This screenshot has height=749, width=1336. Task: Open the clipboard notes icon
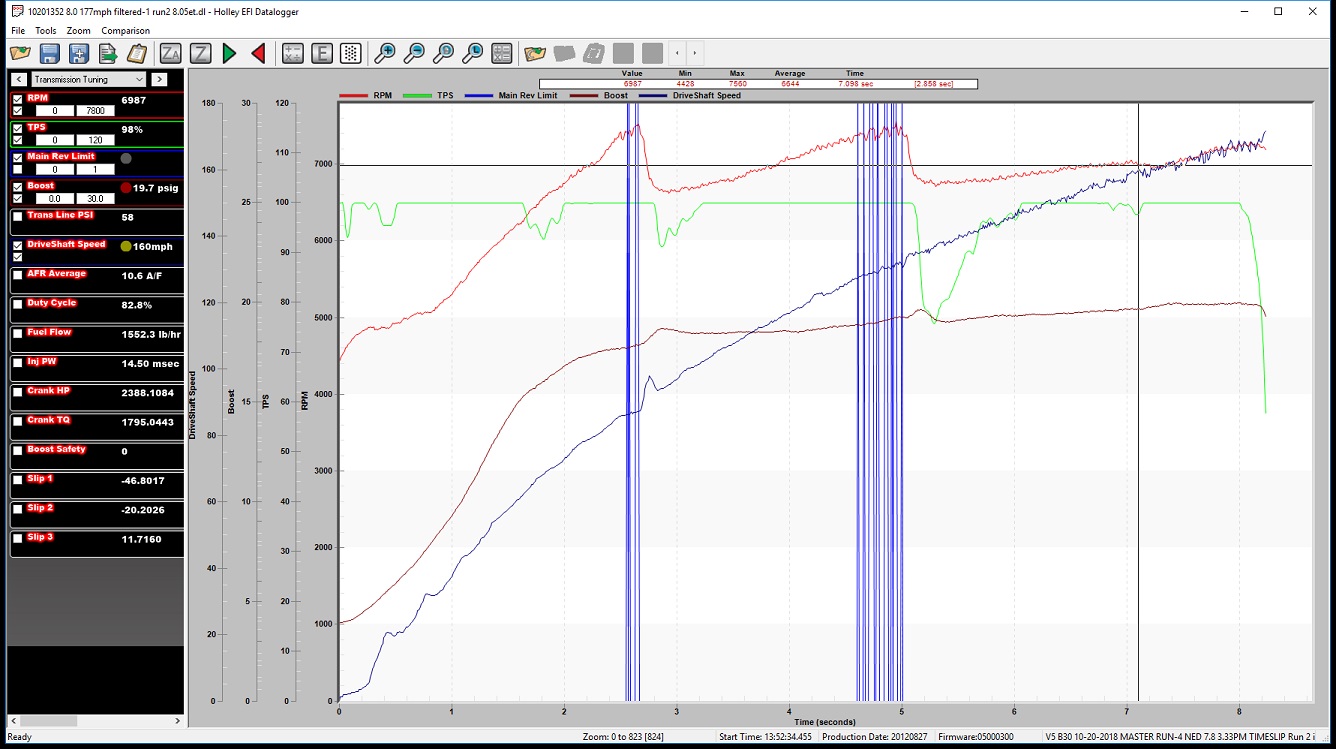point(137,53)
